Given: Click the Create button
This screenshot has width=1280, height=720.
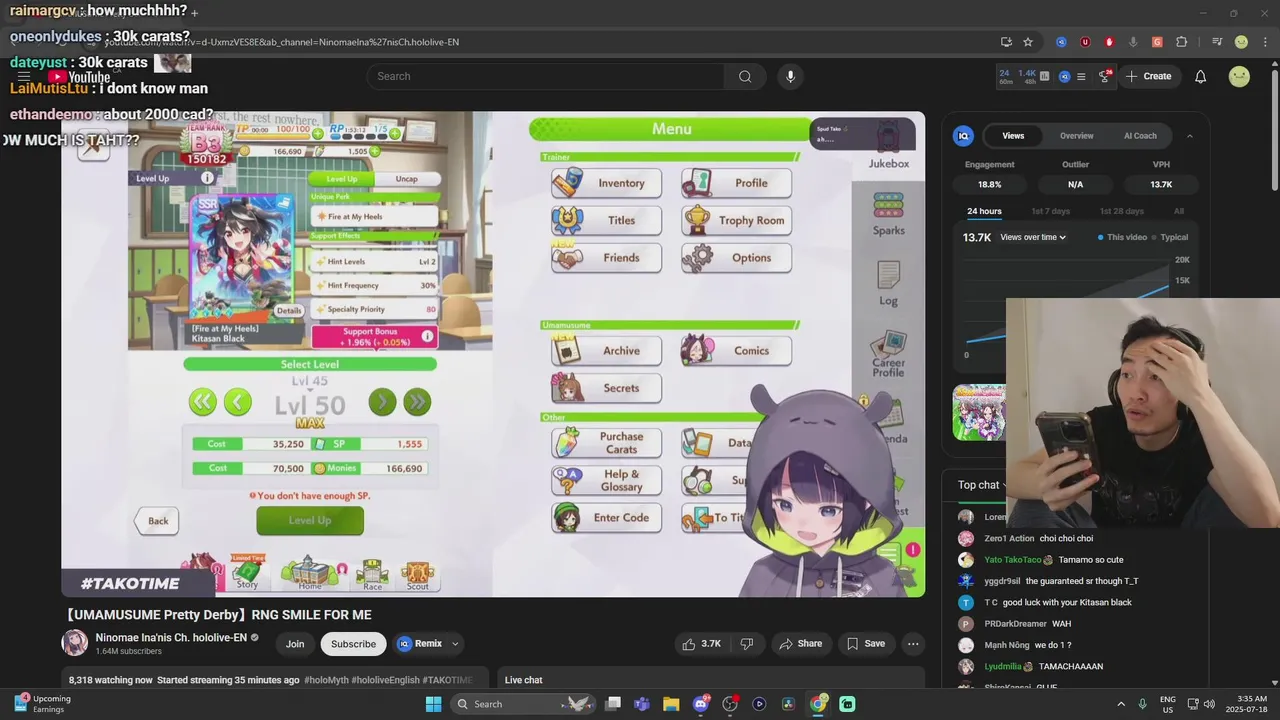Looking at the screenshot, I should [1148, 76].
